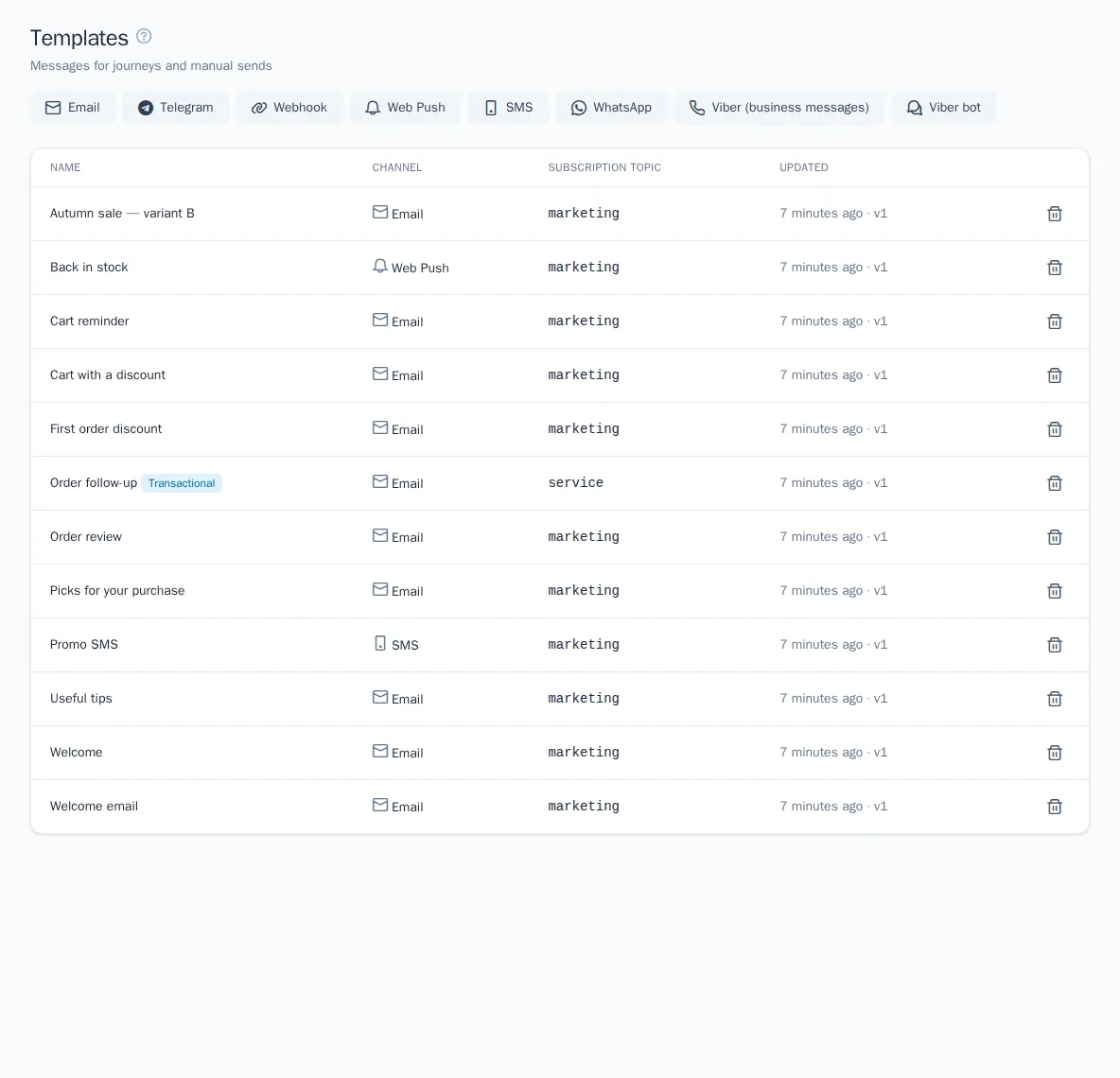Create a new WhatsApp template
The image size is (1120, 1078).
[611, 108]
